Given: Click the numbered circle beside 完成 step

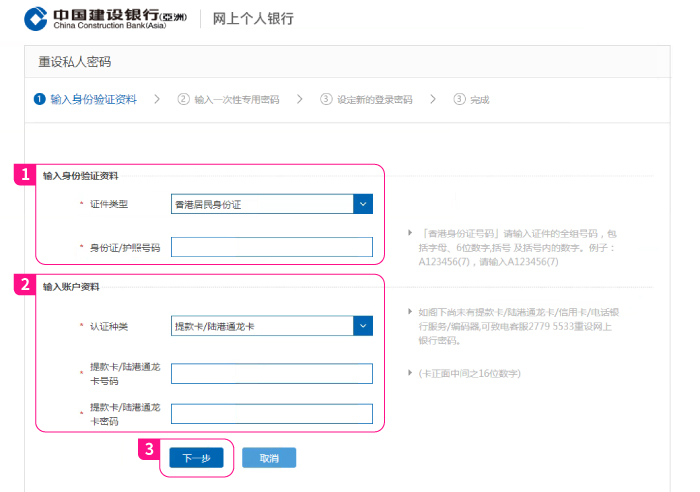Looking at the screenshot, I should point(459,99).
